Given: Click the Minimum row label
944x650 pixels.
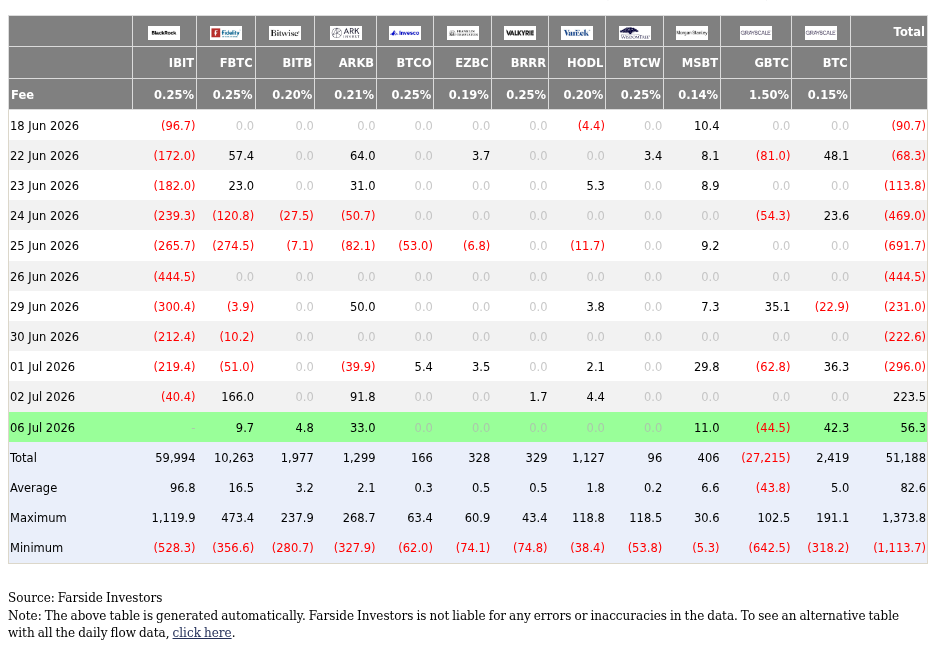Looking at the screenshot, I should (36, 548).
